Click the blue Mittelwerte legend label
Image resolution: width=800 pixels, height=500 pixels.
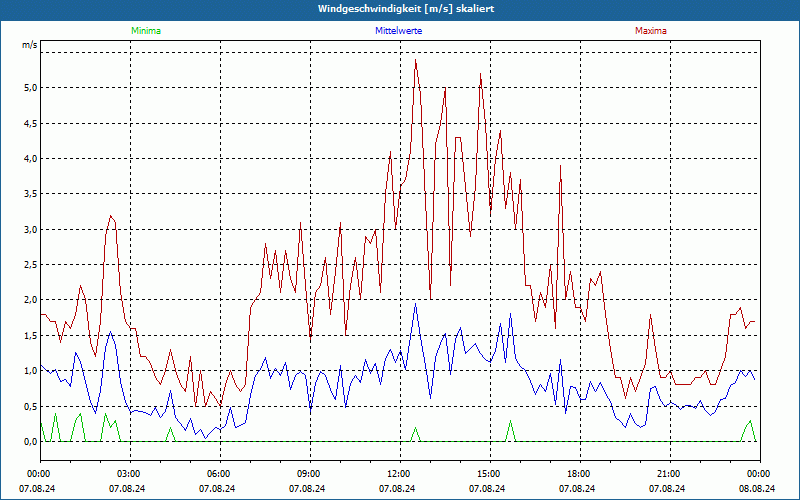pos(398,31)
